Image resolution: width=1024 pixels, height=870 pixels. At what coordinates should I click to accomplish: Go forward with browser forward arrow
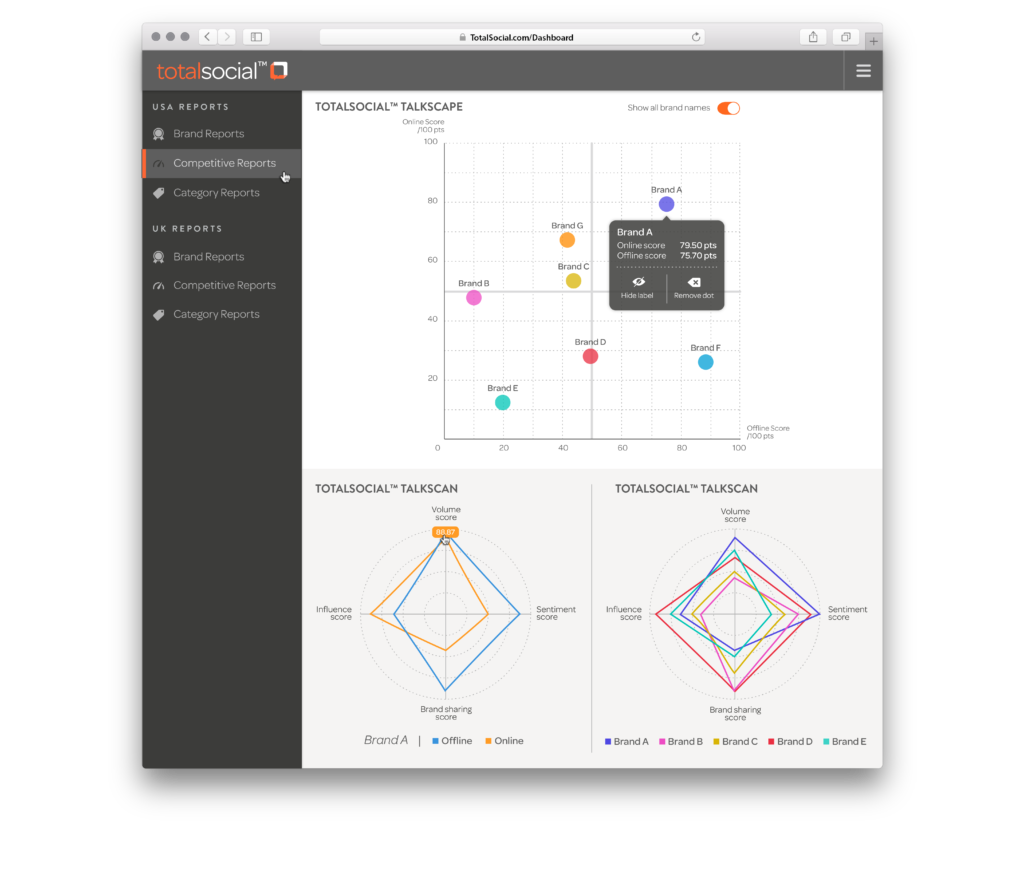coord(227,37)
